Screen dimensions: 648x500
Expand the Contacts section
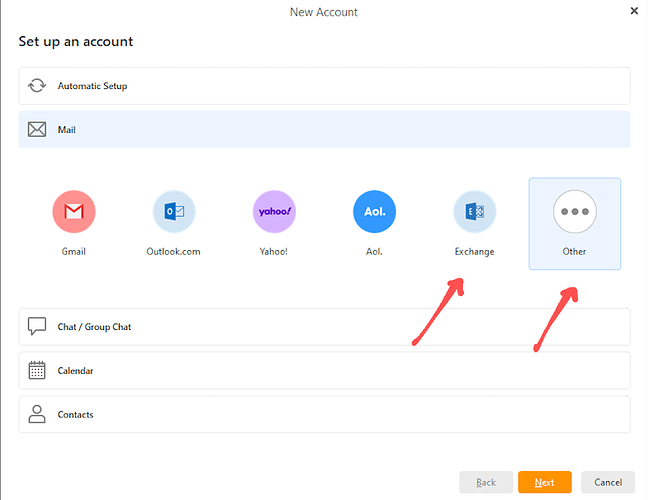[324, 414]
